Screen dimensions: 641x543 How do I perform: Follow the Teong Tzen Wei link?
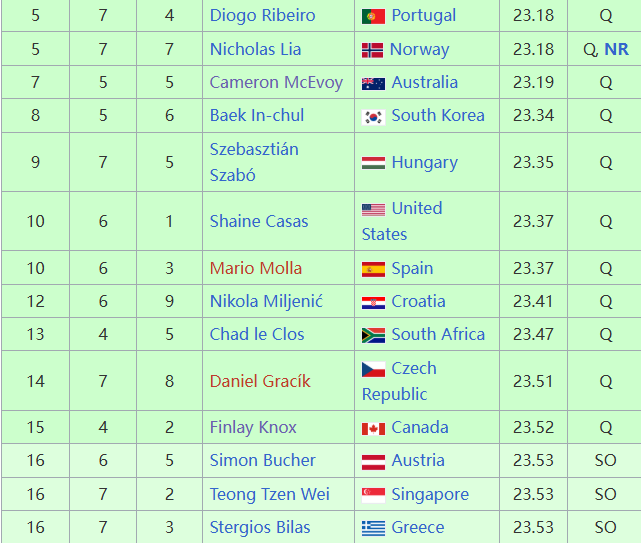pos(269,494)
